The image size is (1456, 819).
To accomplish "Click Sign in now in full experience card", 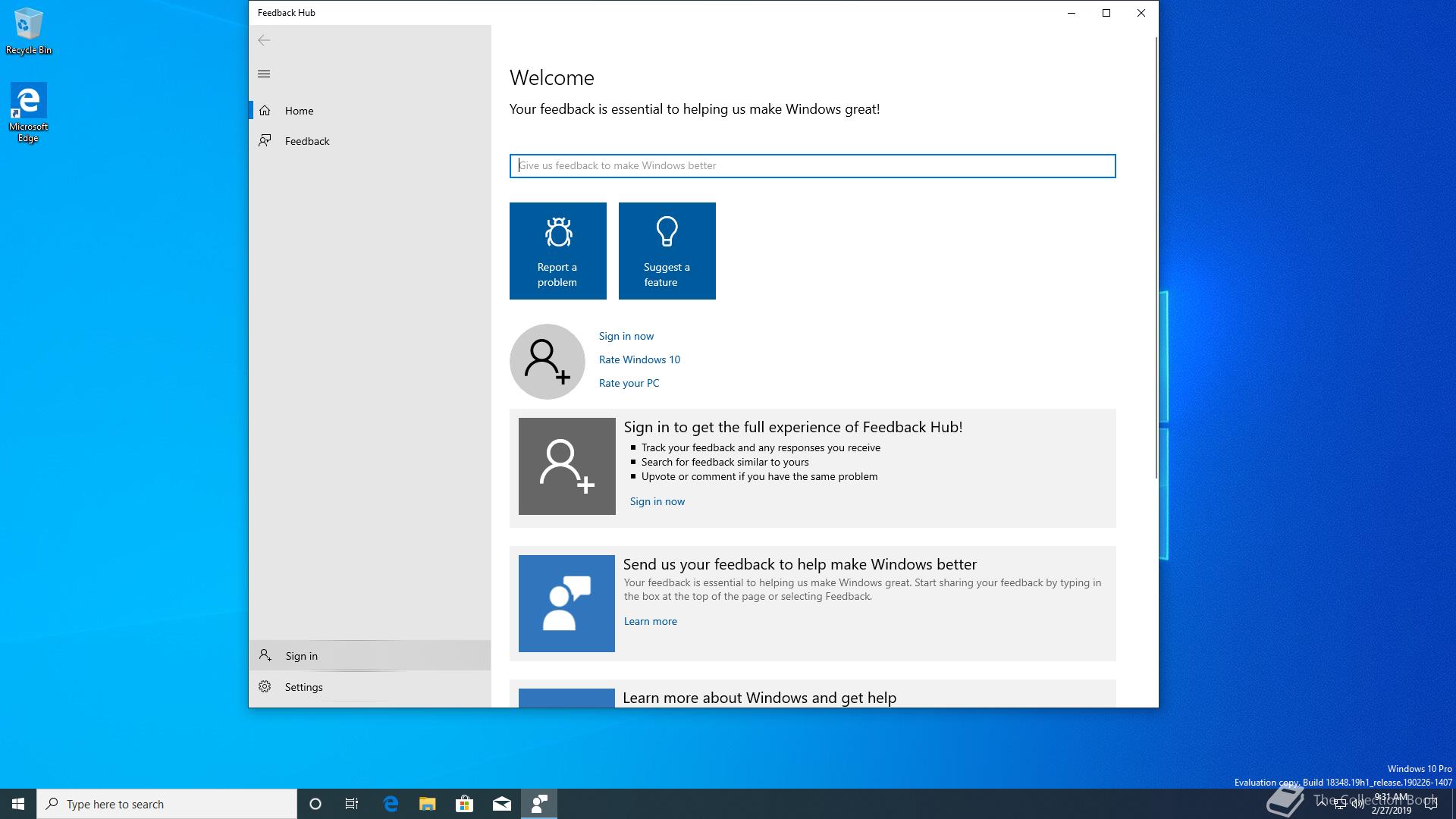I will (x=657, y=501).
